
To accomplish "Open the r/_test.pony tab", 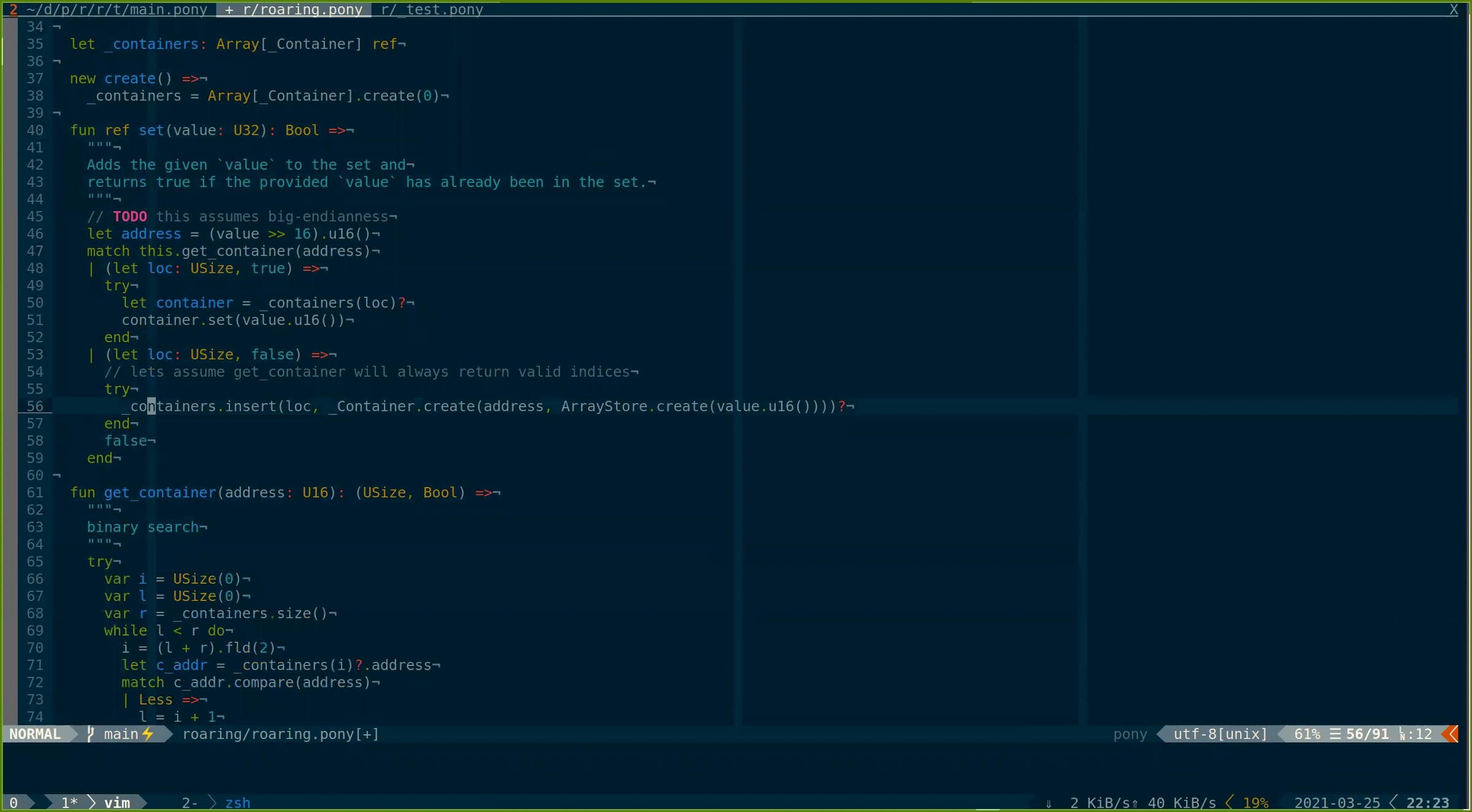I will click(432, 9).
